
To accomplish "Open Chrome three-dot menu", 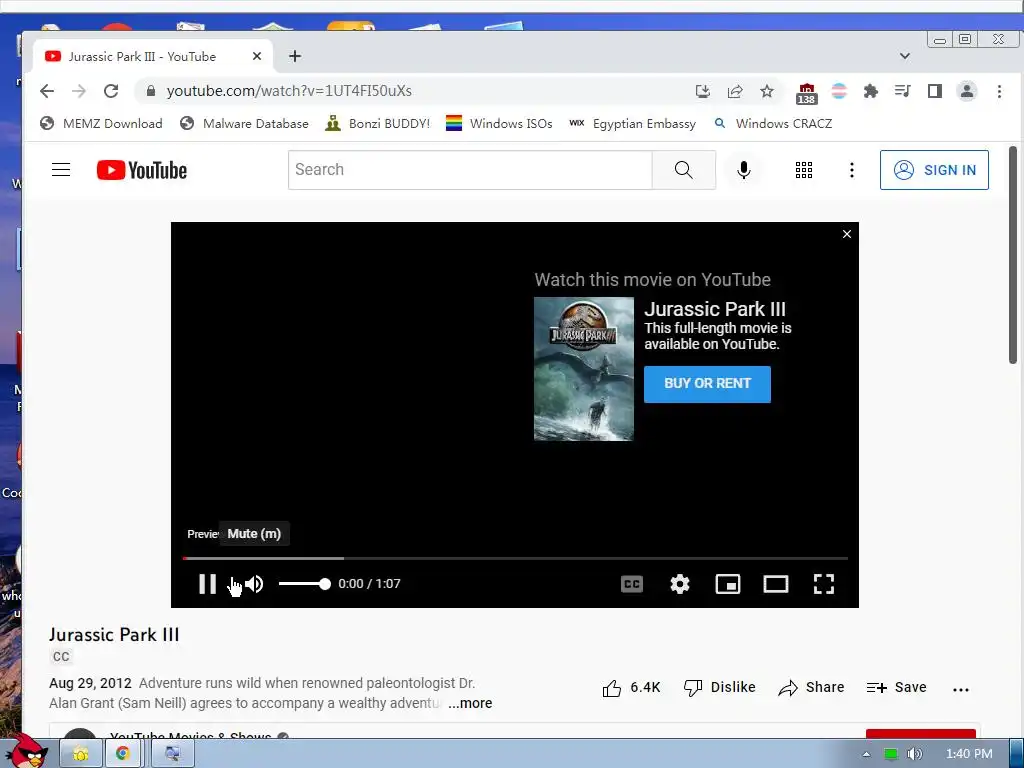I will pyautogui.click(x=999, y=91).
